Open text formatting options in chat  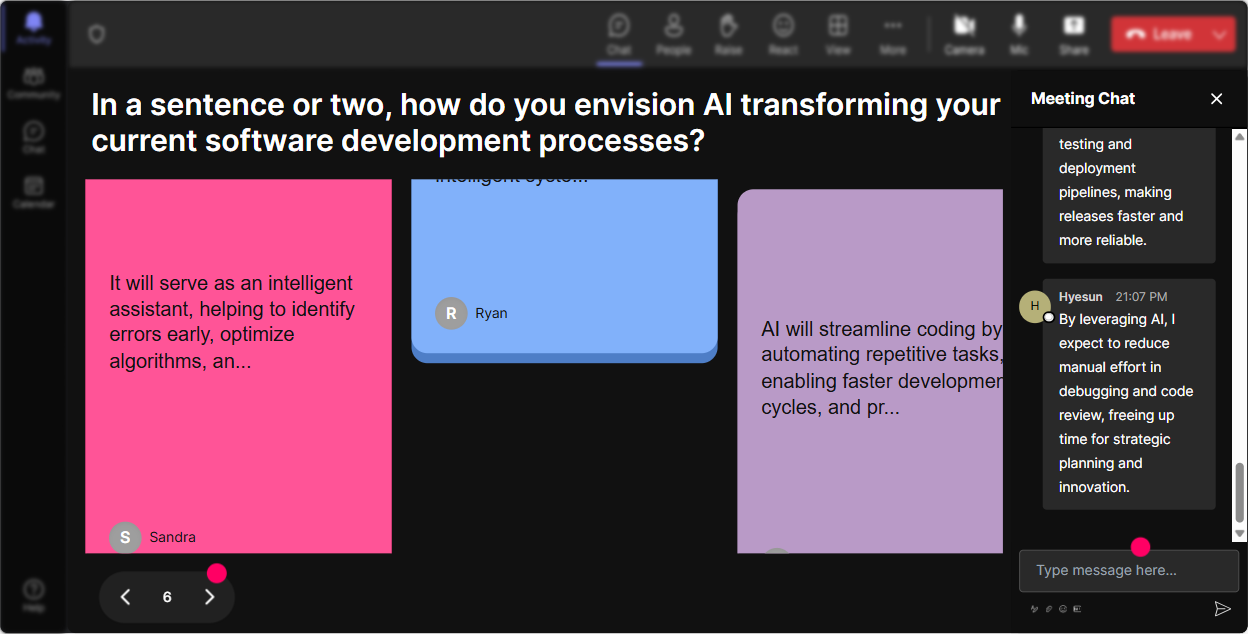coord(1035,608)
